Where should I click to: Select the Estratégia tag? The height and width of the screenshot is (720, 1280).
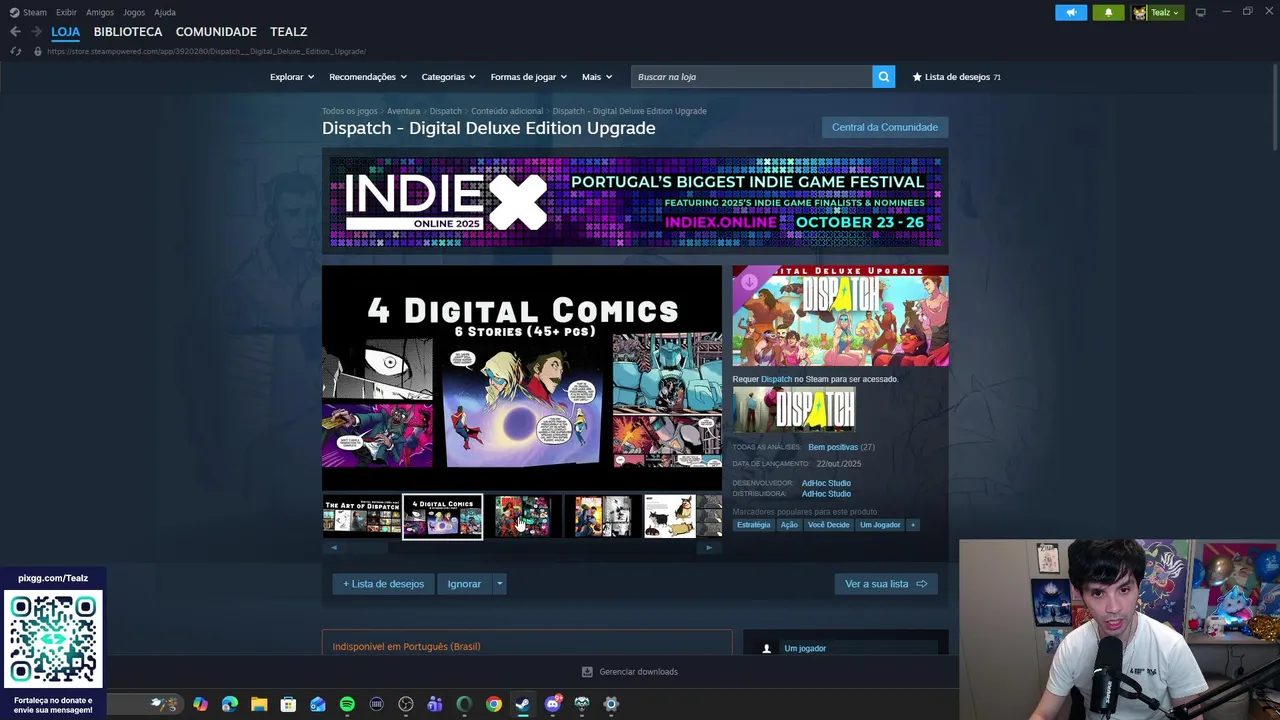pos(754,525)
